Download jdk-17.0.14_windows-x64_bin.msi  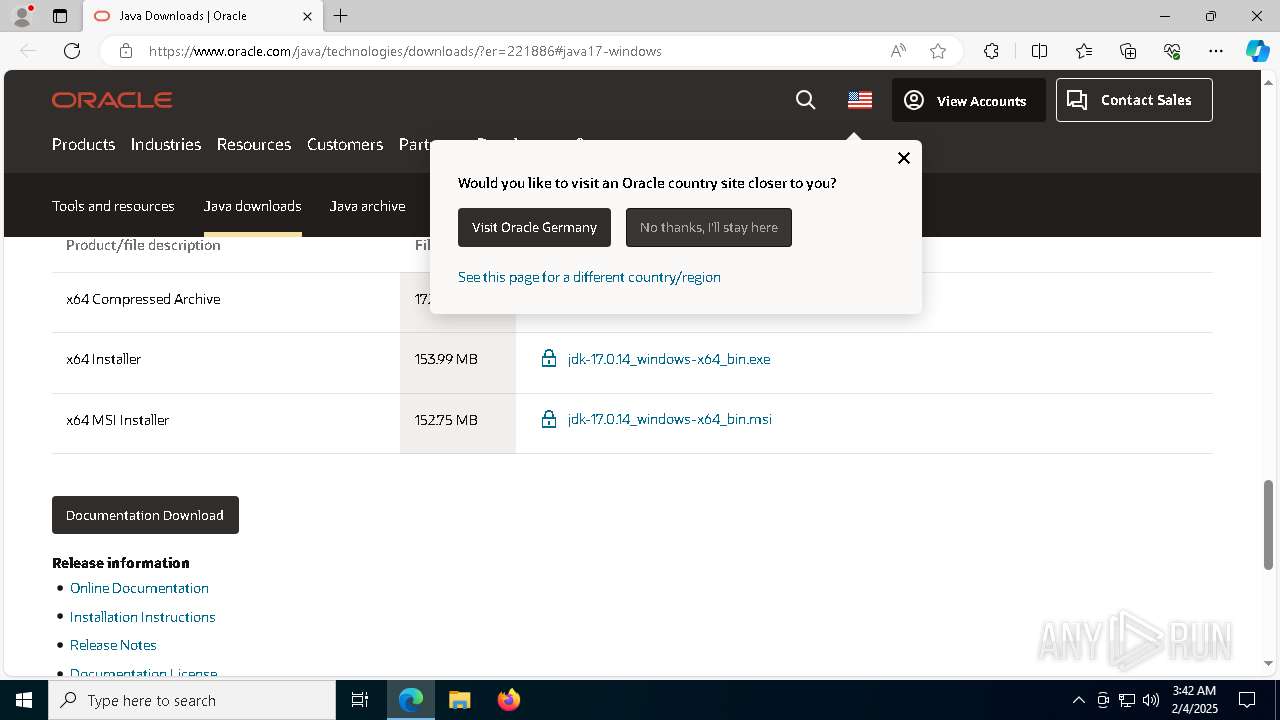click(x=669, y=419)
